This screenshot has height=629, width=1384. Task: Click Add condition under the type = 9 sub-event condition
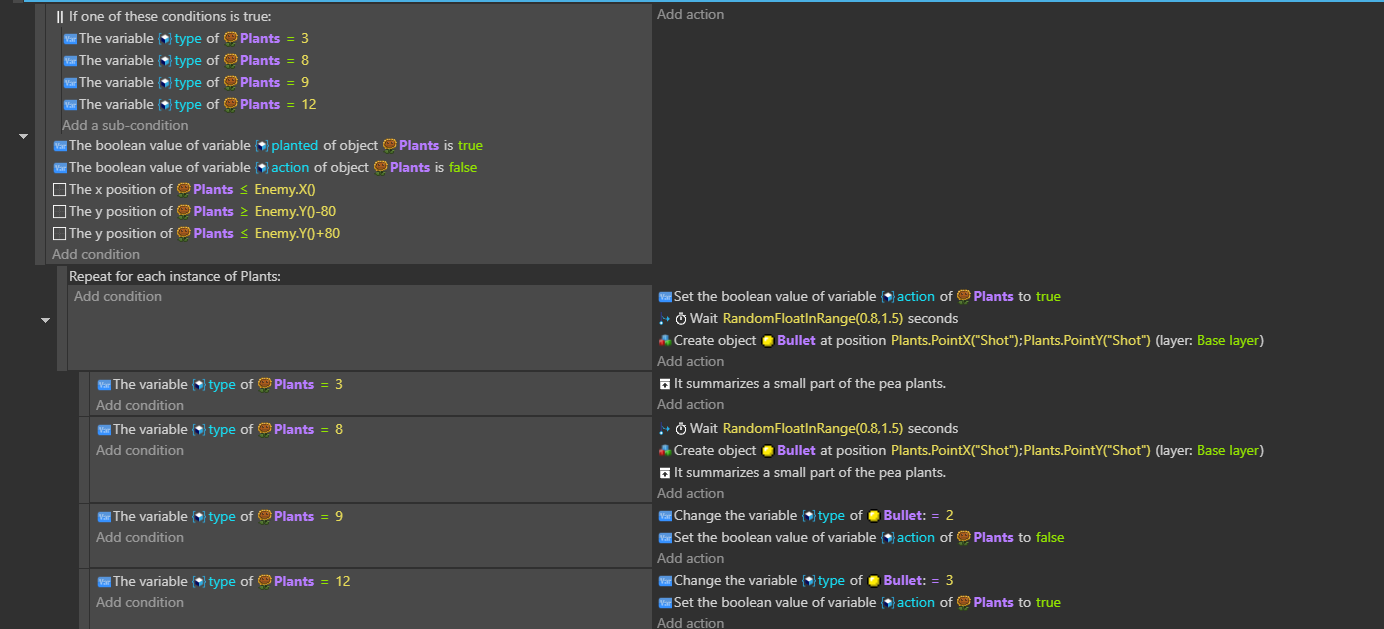point(140,538)
